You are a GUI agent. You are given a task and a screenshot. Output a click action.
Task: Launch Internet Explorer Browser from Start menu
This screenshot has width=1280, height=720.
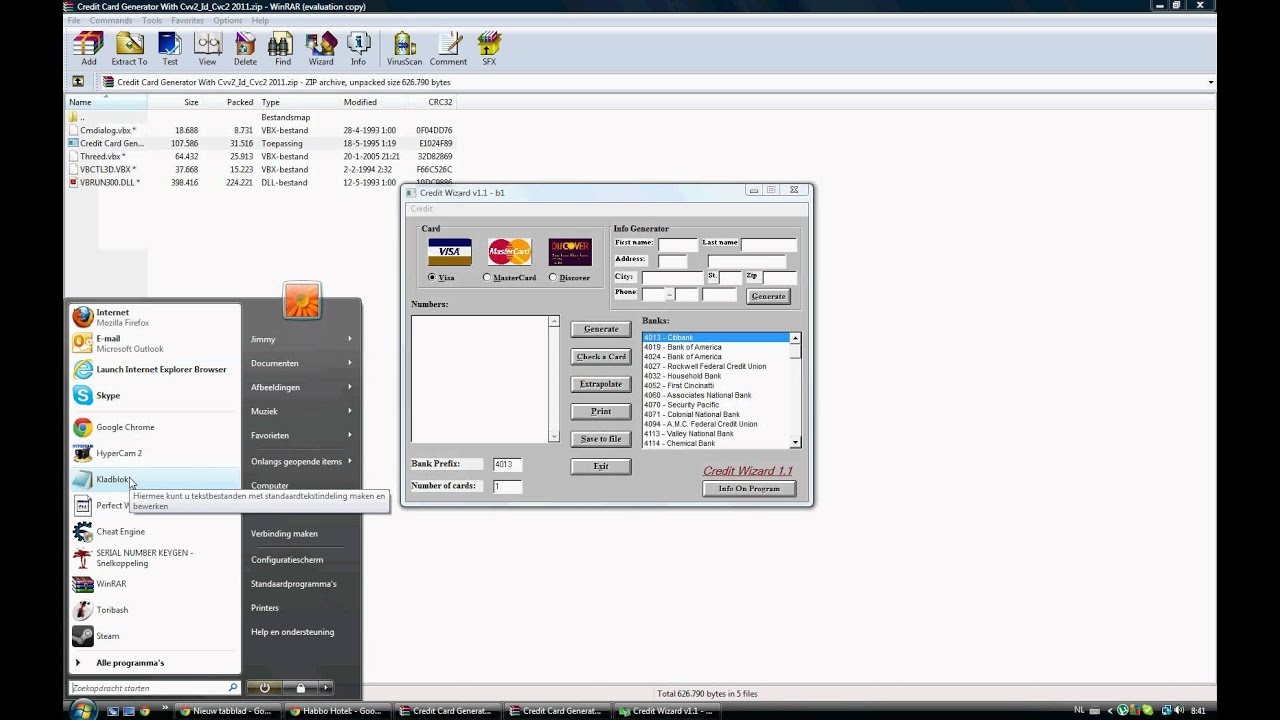tap(155, 369)
